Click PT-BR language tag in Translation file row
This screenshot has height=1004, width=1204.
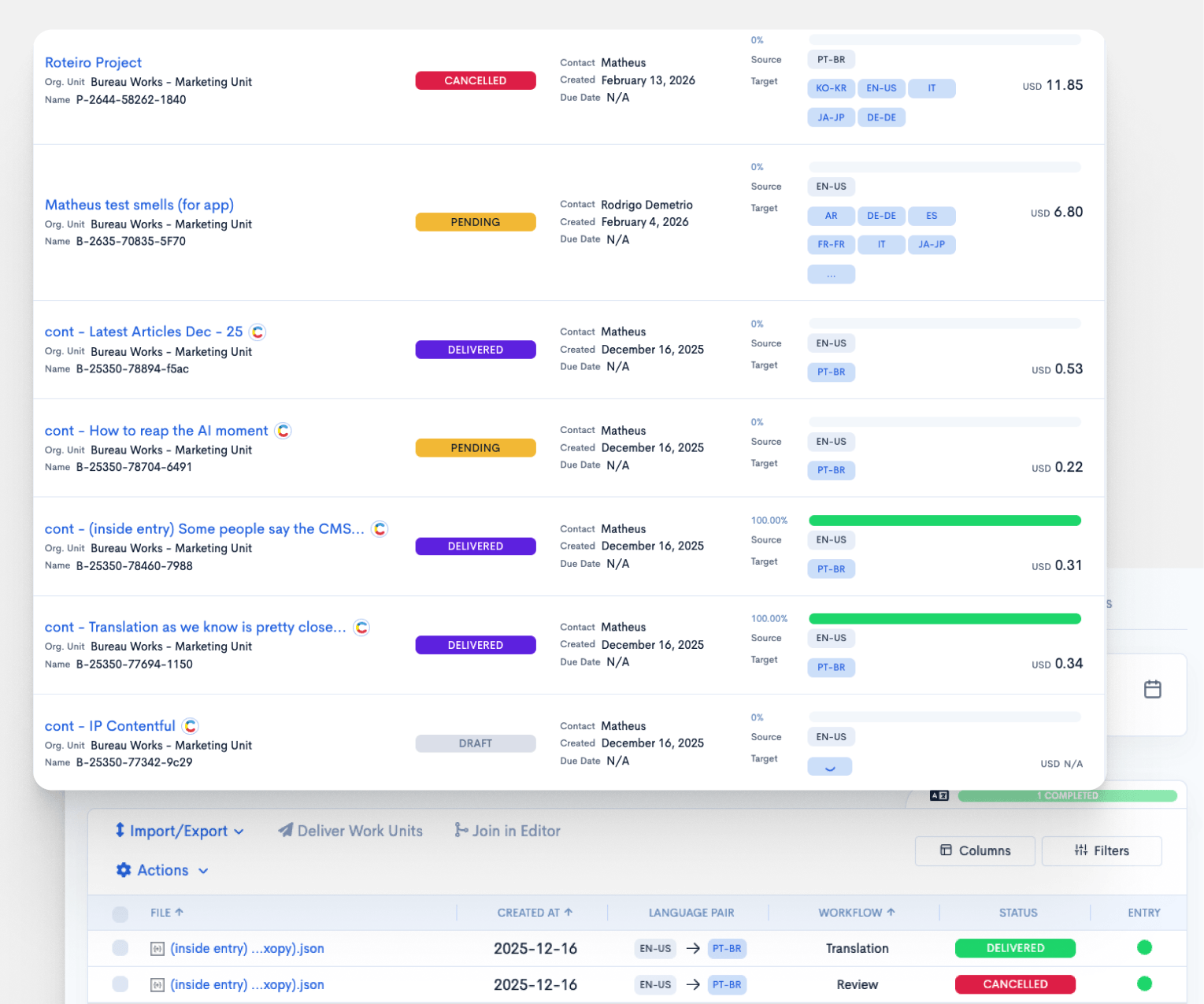[x=727, y=949]
